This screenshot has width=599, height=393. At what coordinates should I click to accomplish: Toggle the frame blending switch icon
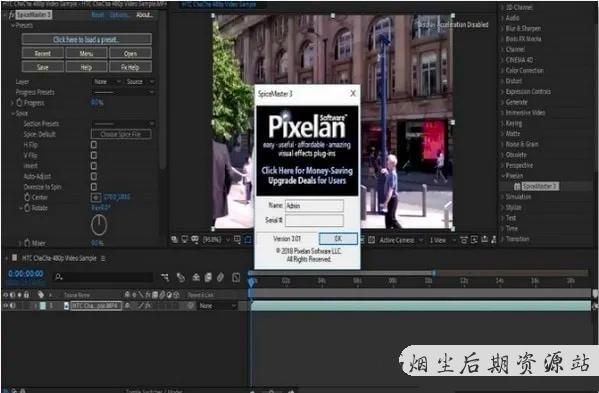coord(208,277)
